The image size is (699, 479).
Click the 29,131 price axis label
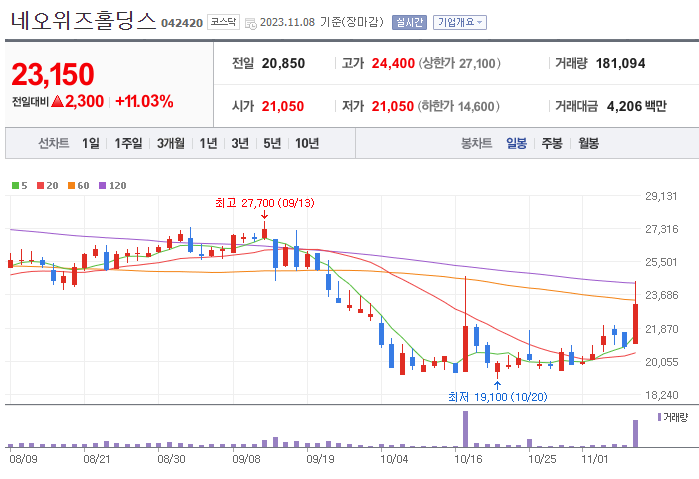(661, 196)
